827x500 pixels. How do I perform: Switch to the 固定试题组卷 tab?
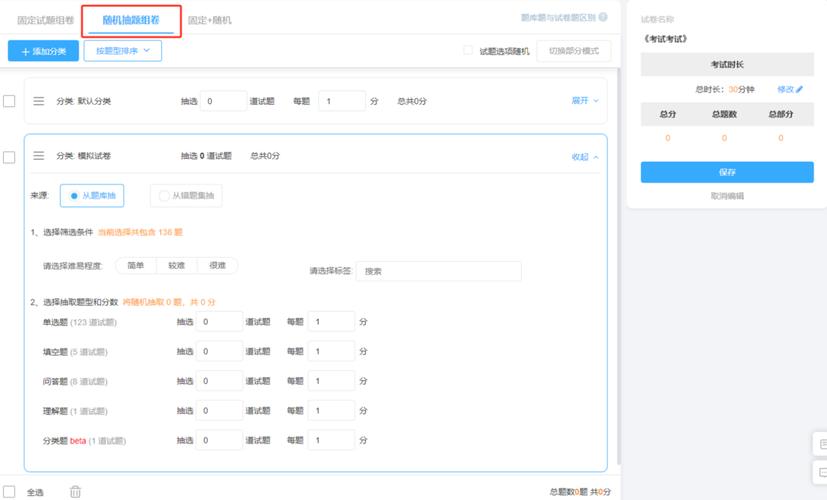click(x=45, y=20)
